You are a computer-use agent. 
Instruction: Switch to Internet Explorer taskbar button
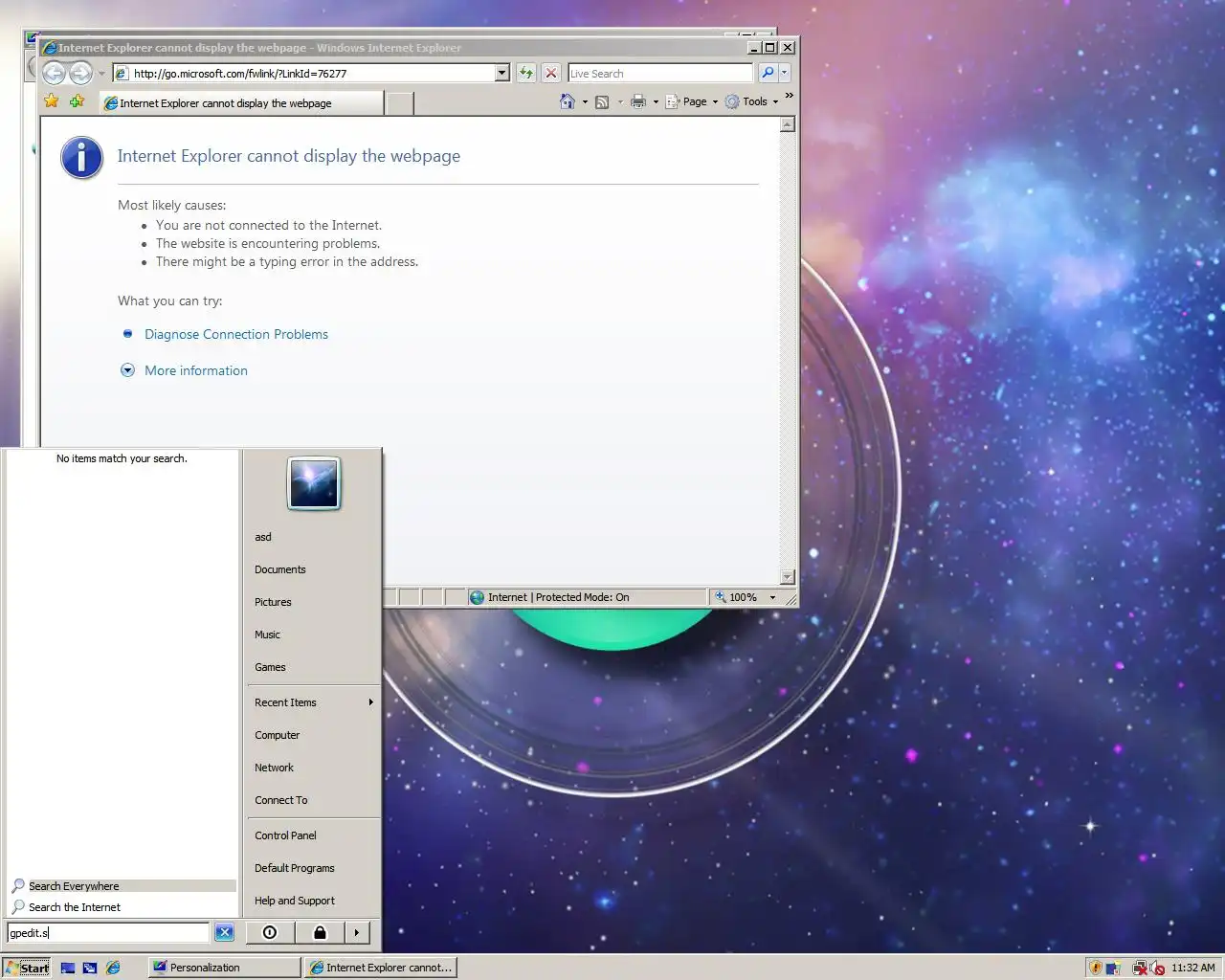(x=380, y=968)
